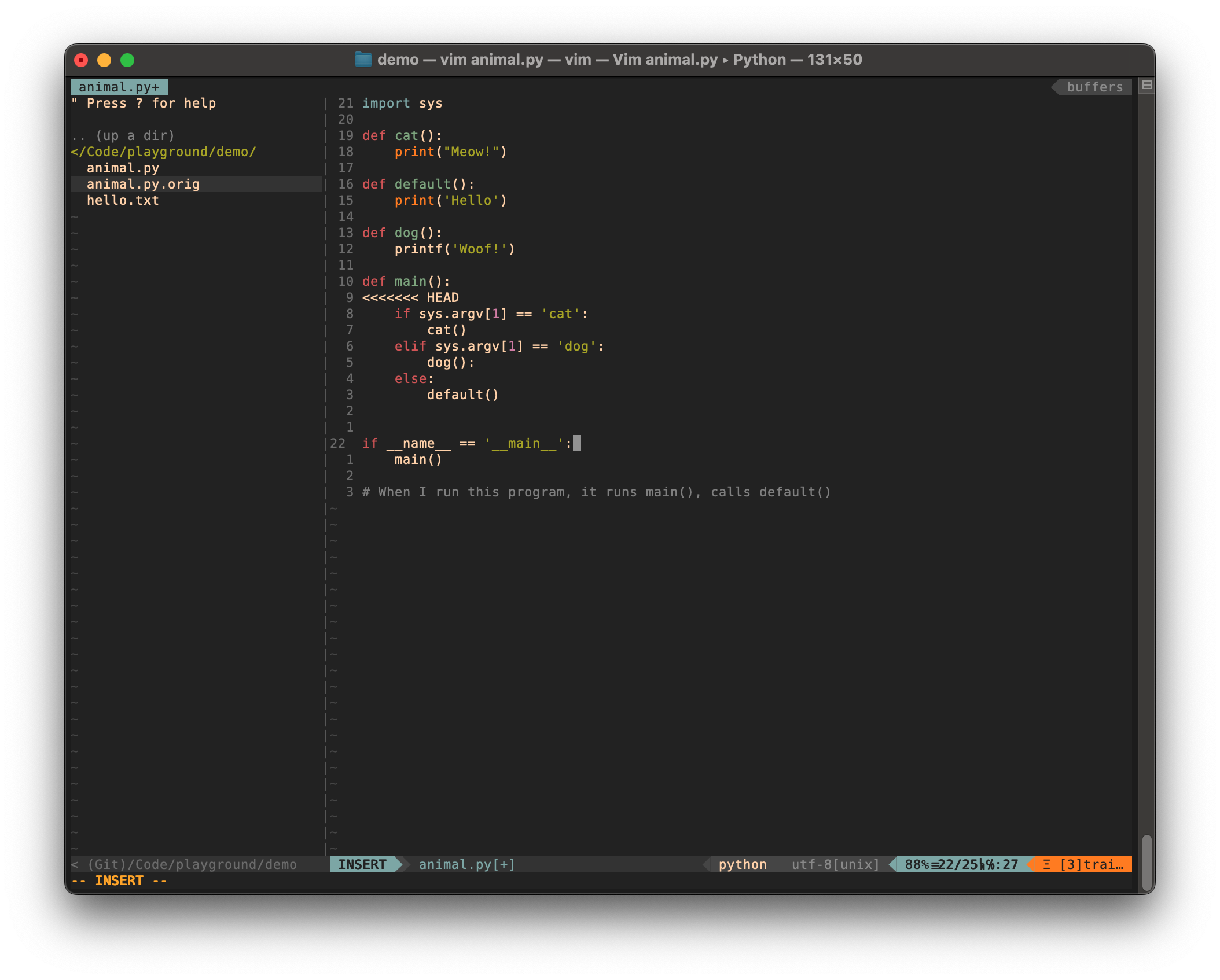Click the utf-8[unix] encoding segment
1220x980 pixels.
coord(834,864)
